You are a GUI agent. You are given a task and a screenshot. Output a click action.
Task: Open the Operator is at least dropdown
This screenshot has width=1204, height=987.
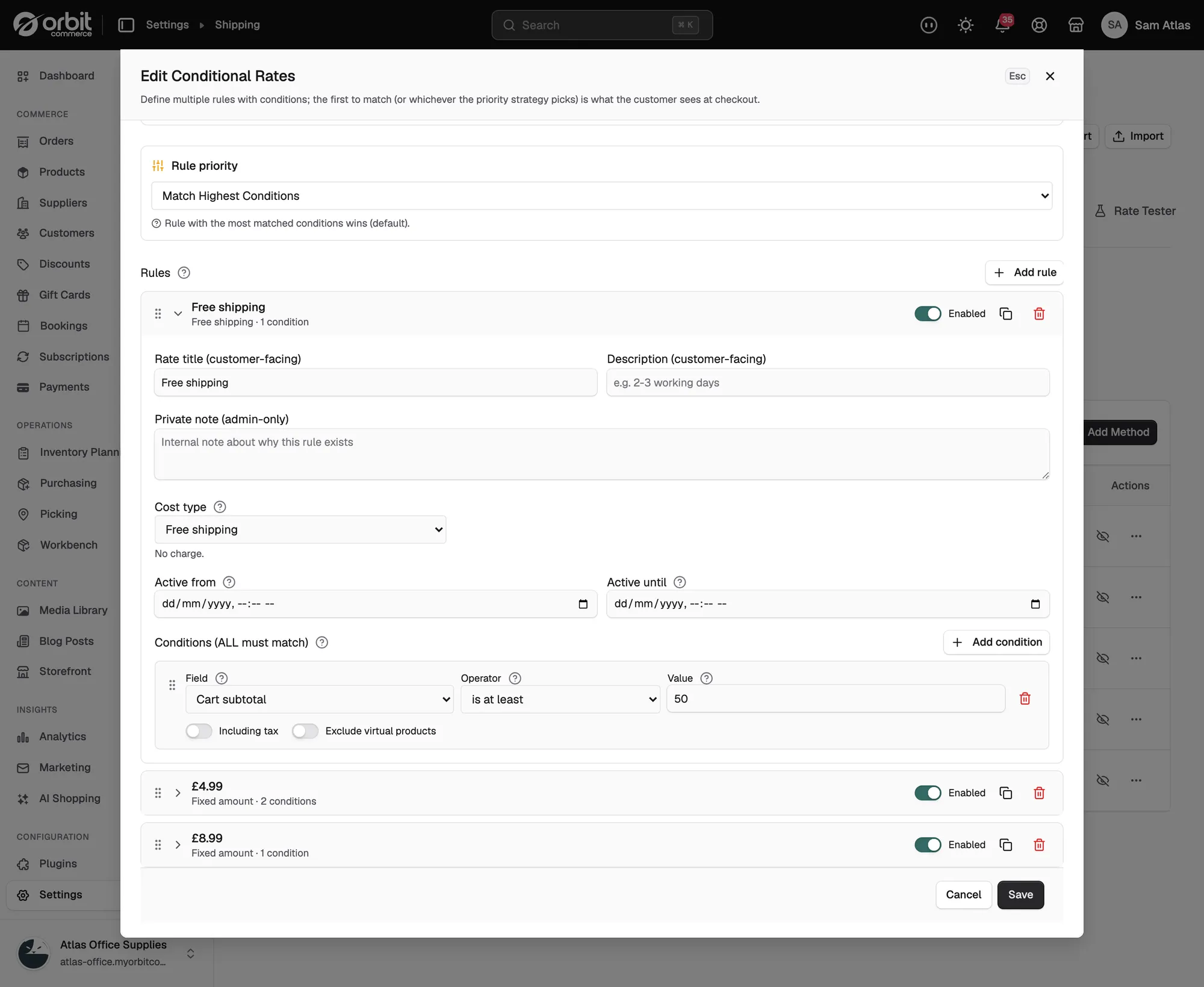point(560,699)
